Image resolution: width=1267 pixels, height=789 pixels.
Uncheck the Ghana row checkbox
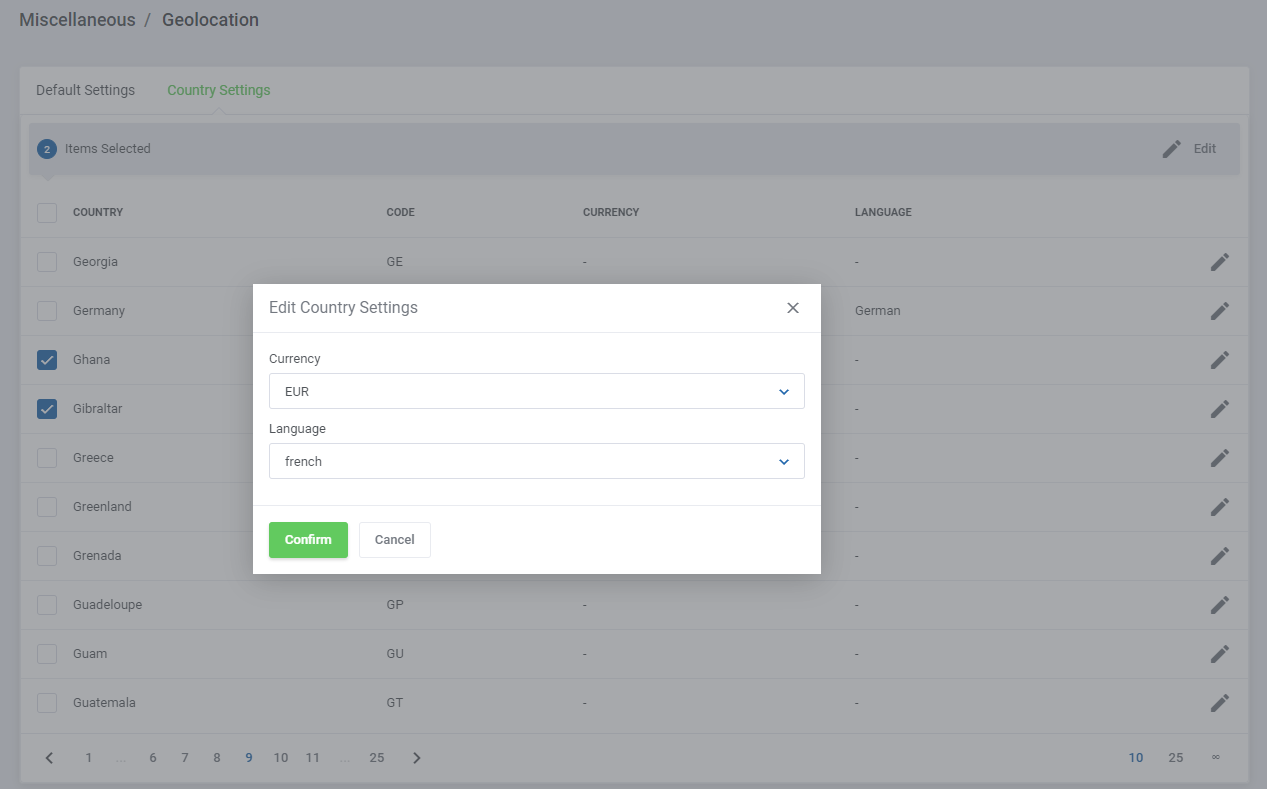[x=47, y=360]
